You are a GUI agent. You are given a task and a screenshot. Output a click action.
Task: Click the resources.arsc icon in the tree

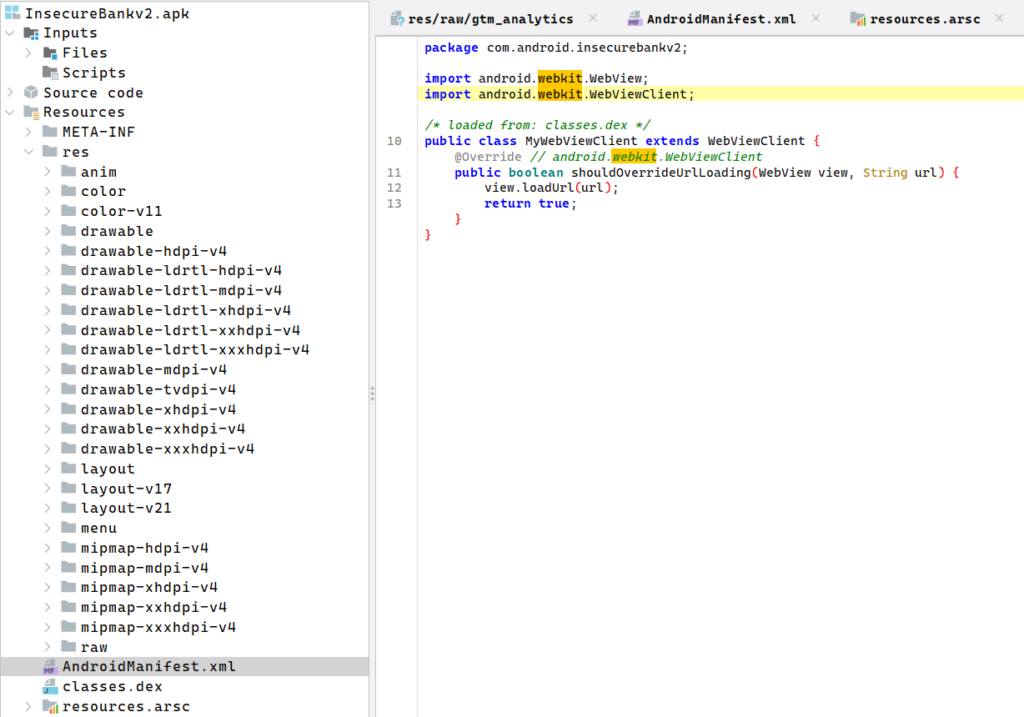[x=50, y=707]
